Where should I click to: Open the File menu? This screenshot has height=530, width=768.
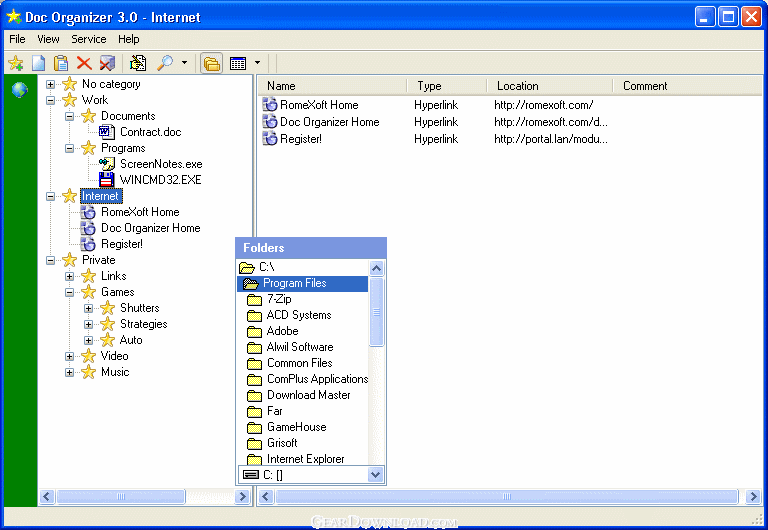[x=17, y=39]
